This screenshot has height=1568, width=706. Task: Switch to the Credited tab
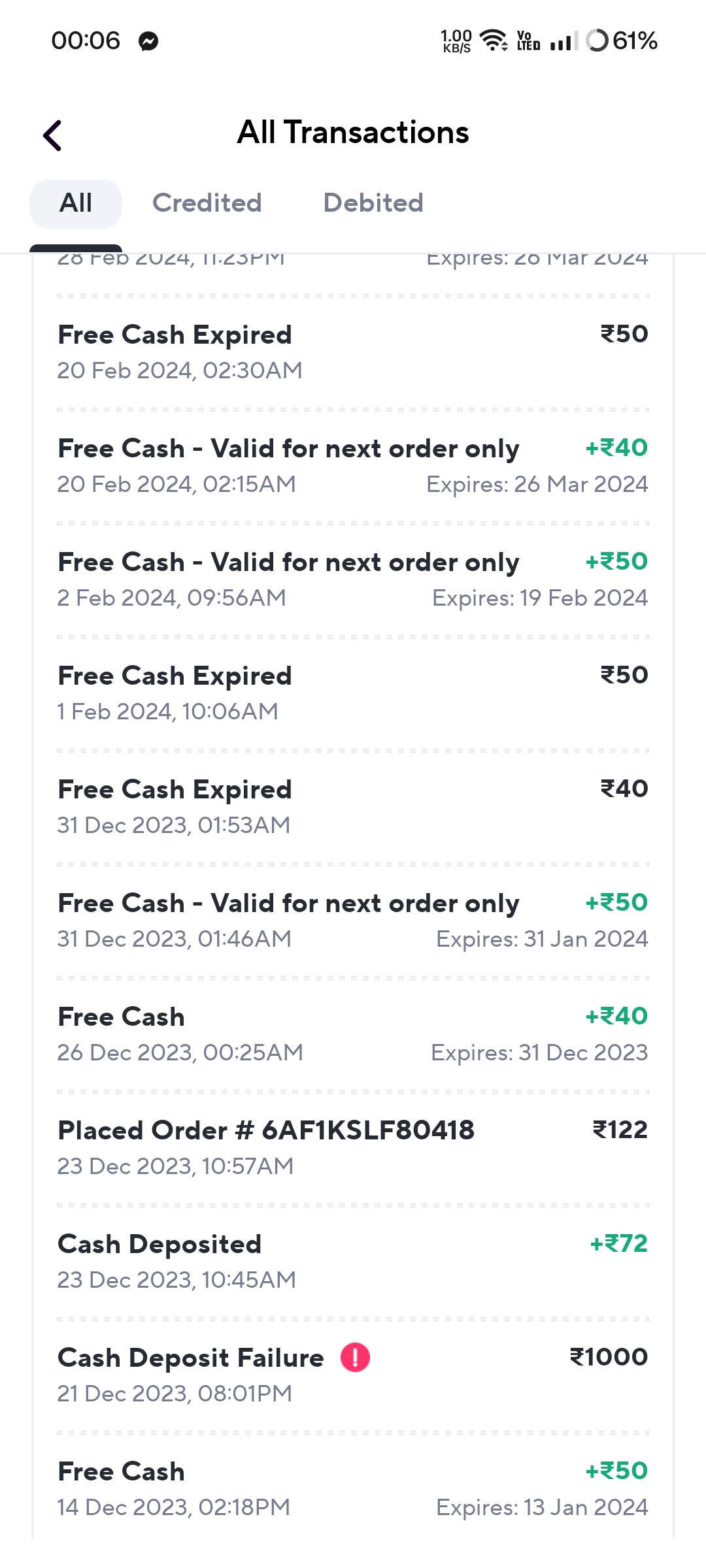pos(207,203)
